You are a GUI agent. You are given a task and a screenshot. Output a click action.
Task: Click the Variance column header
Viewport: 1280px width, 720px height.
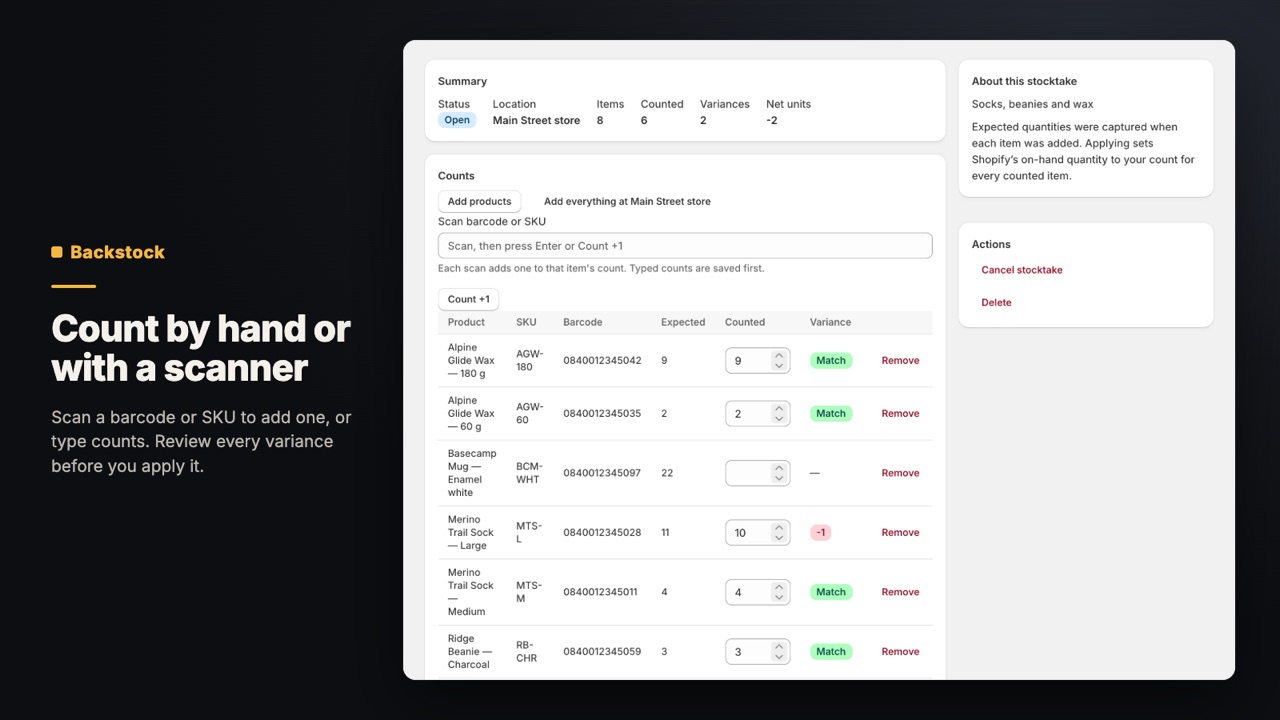click(830, 322)
